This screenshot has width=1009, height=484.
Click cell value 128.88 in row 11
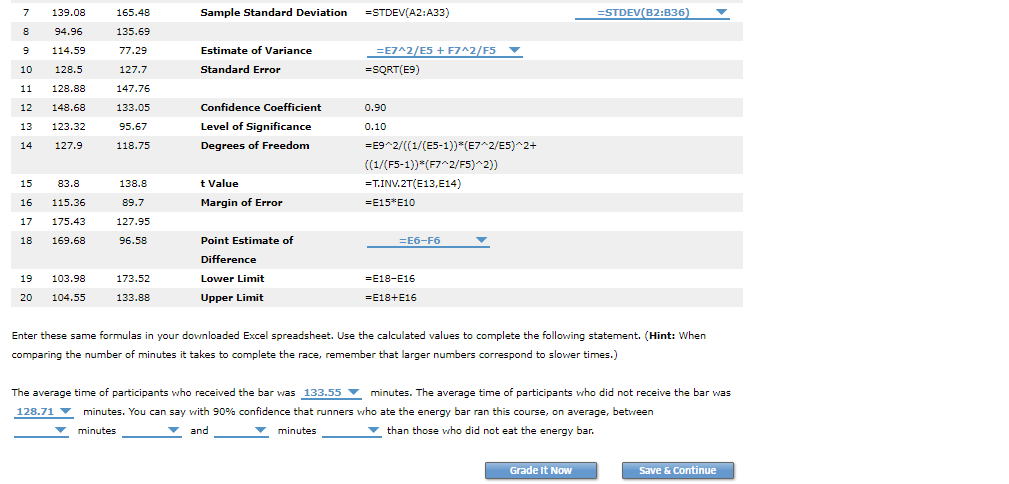pos(69,89)
